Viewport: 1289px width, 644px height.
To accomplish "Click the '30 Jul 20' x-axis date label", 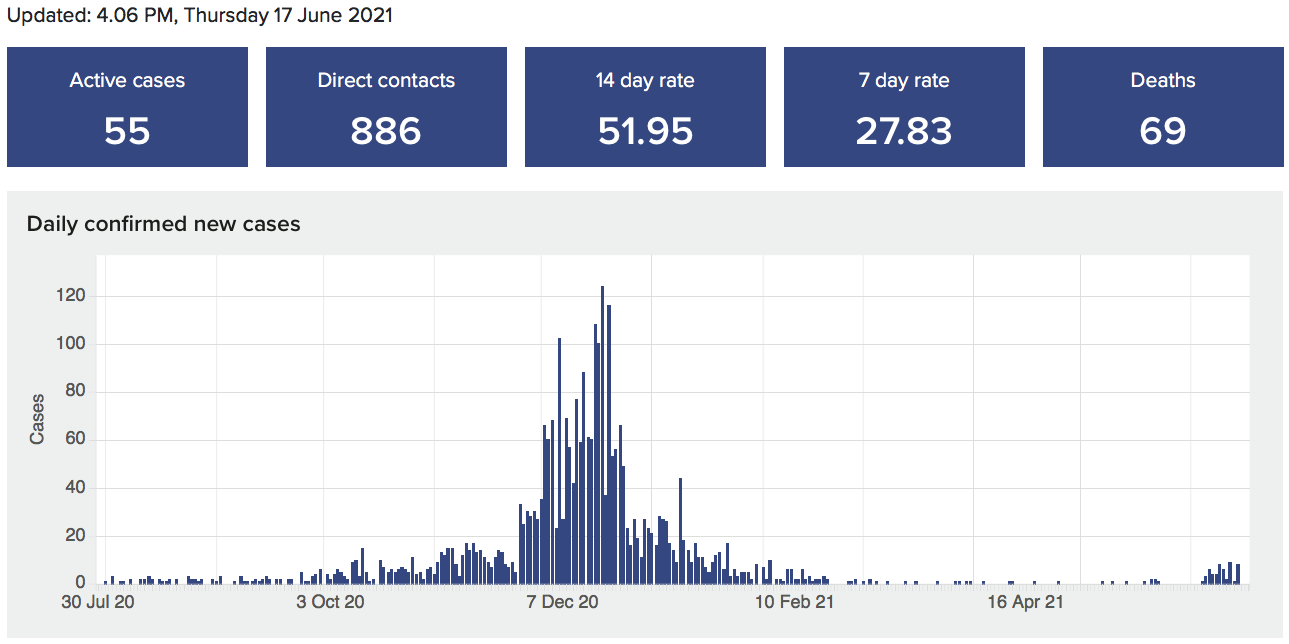I will [x=96, y=603].
